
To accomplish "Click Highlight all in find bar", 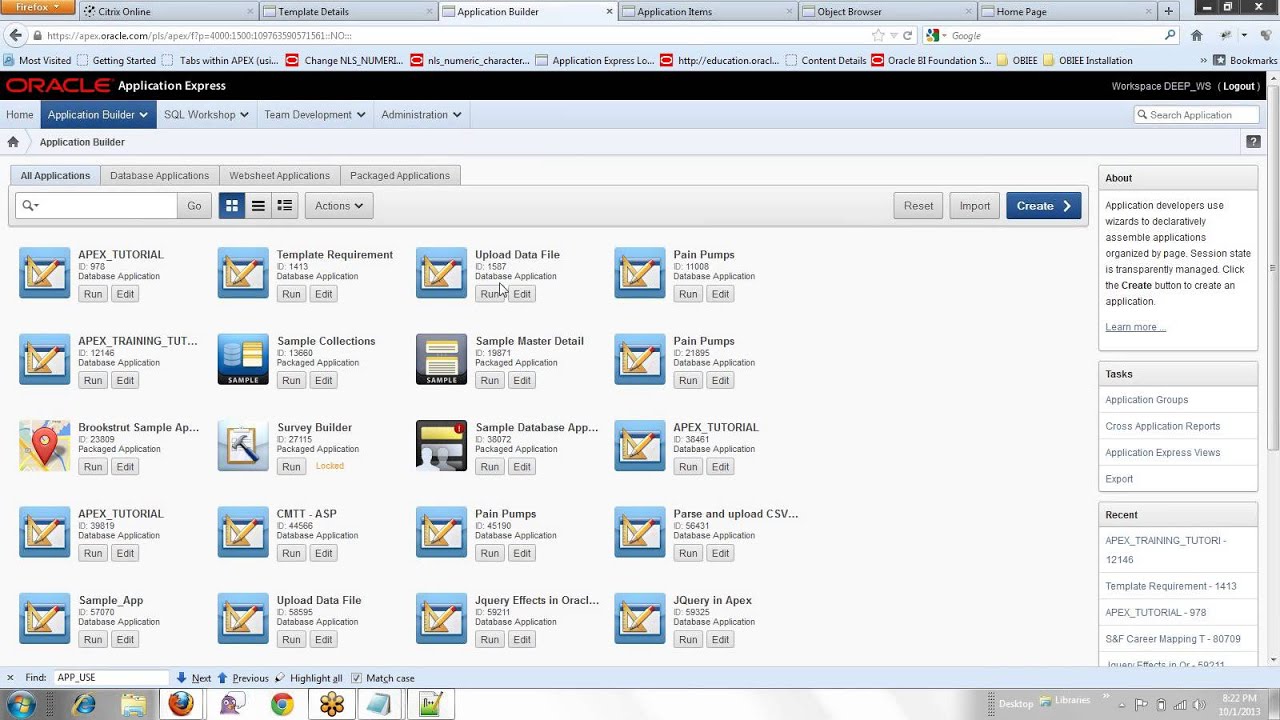I will [308, 678].
